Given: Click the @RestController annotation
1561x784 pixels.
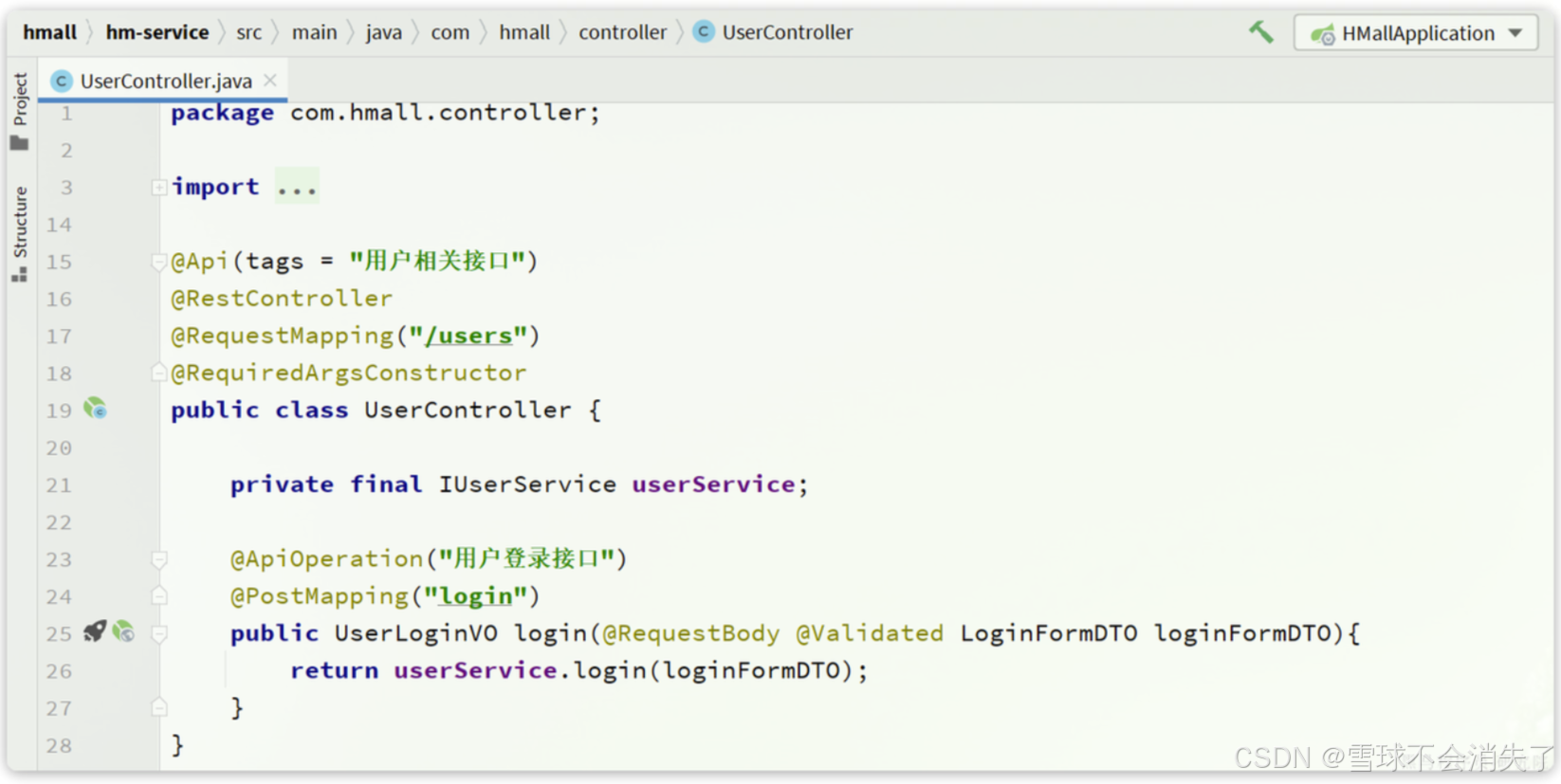Looking at the screenshot, I should point(282,299).
